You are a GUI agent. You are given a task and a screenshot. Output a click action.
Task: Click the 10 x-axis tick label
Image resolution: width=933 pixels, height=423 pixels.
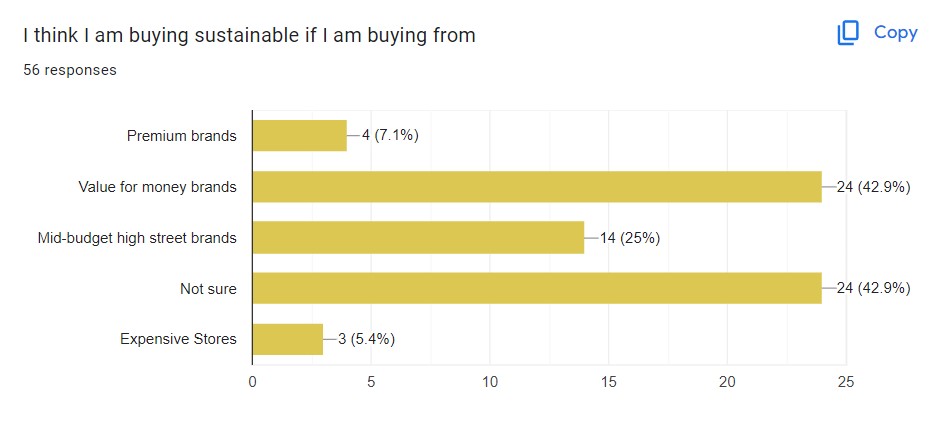[x=490, y=381]
